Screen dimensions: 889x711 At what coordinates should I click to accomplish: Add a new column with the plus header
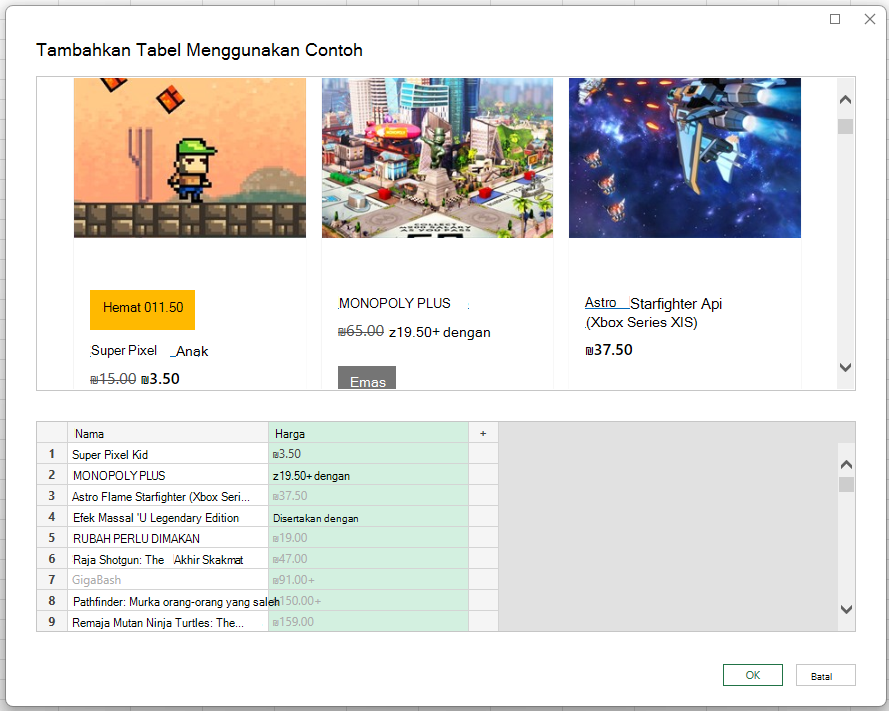click(483, 433)
